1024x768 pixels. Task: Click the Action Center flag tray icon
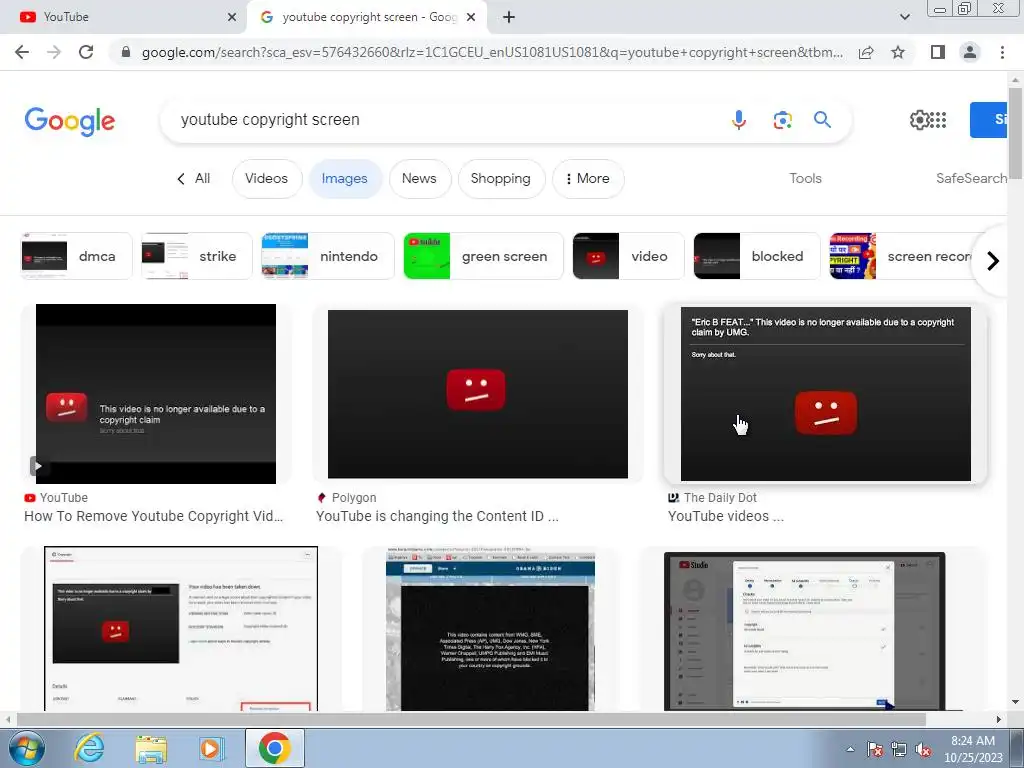[875, 750]
